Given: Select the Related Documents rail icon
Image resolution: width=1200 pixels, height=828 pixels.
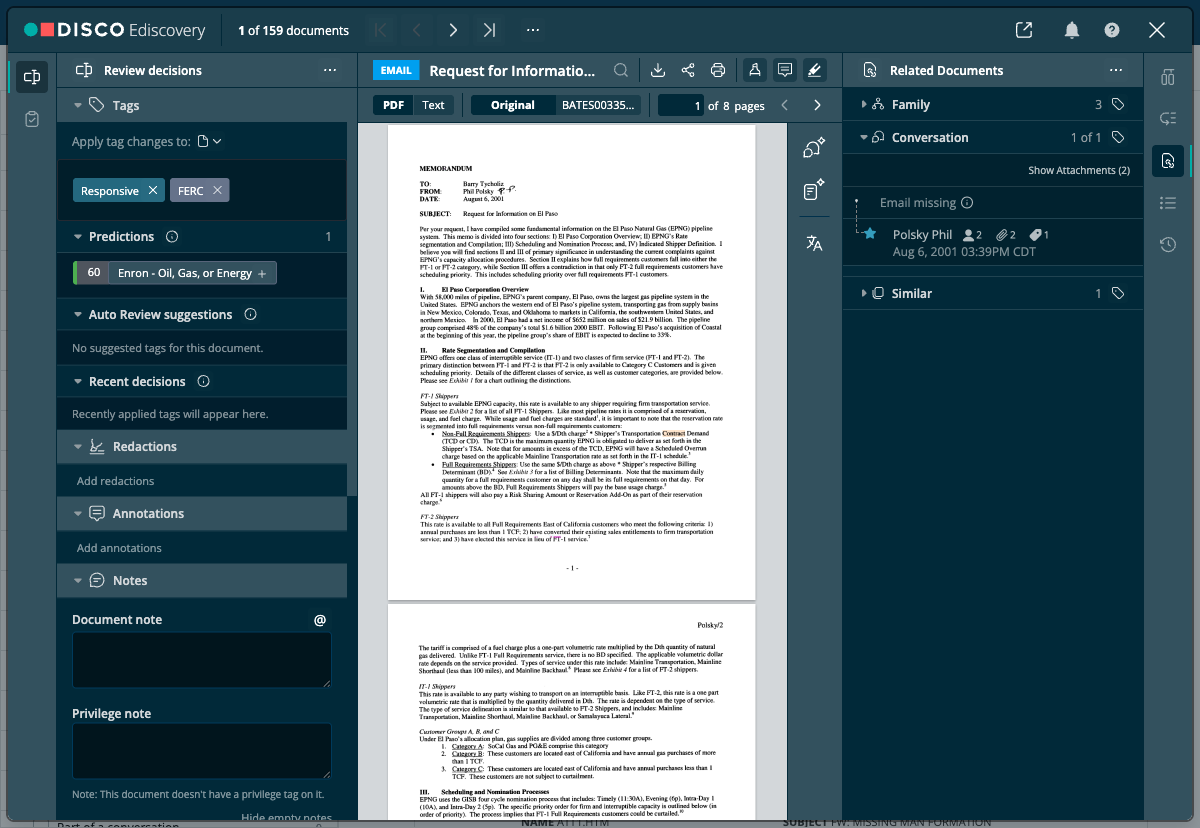Looking at the screenshot, I should point(1168,160).
